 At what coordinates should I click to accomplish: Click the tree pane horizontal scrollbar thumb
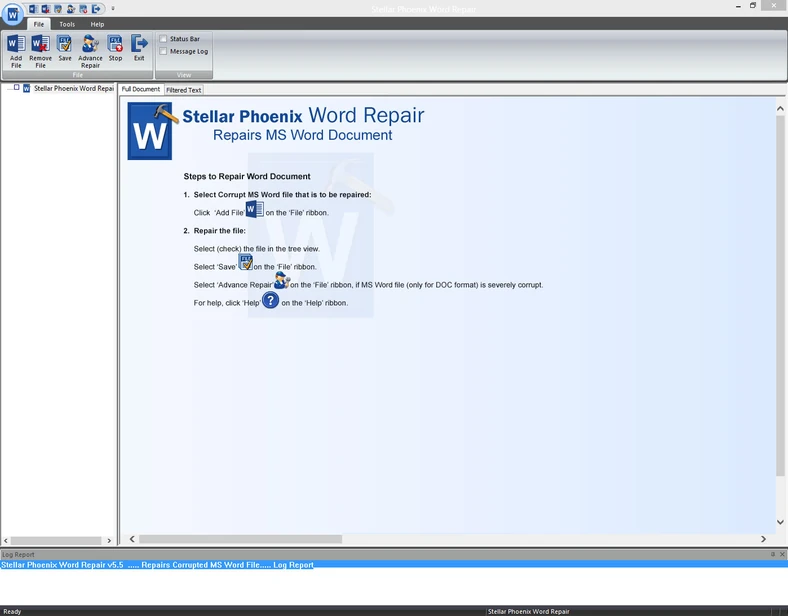coord(56,541)
